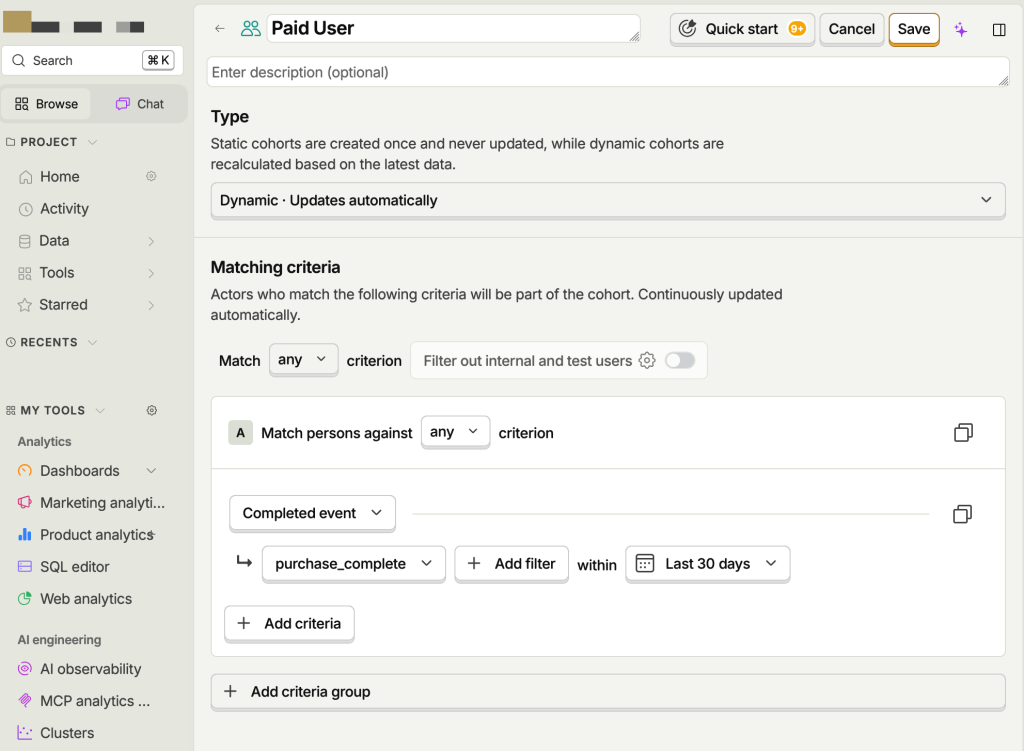Edit the Paid User name field
The width and height of the screenshot is (1024, 751).
tap(453, 29)
